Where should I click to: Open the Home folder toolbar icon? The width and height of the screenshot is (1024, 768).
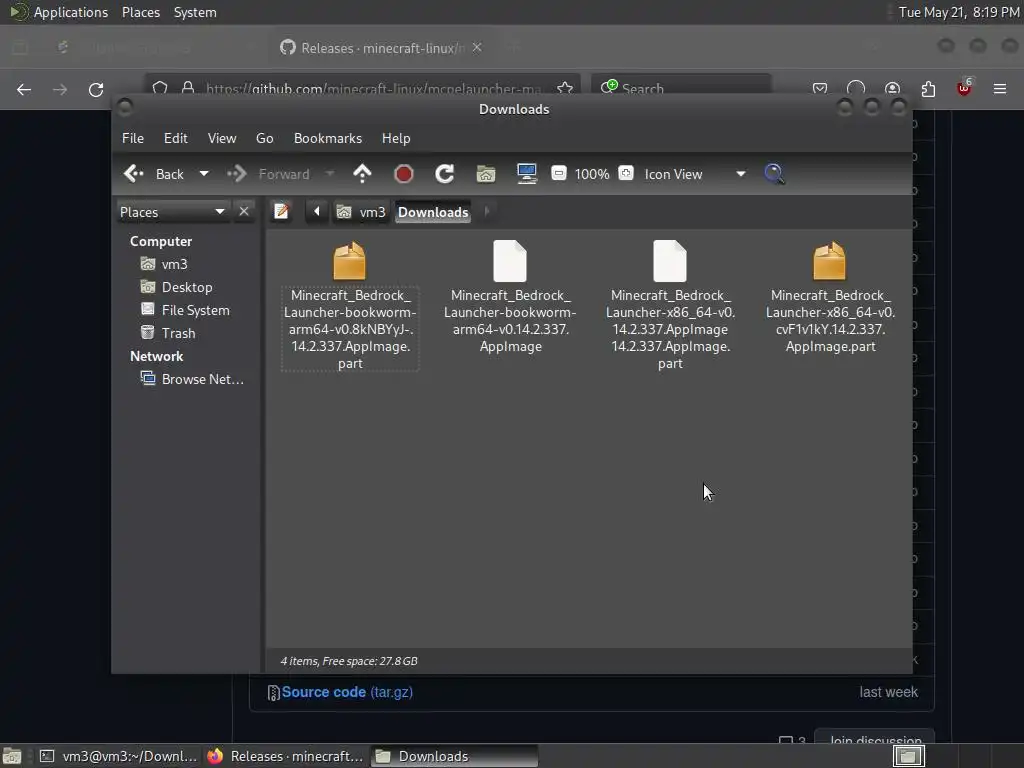486,174
